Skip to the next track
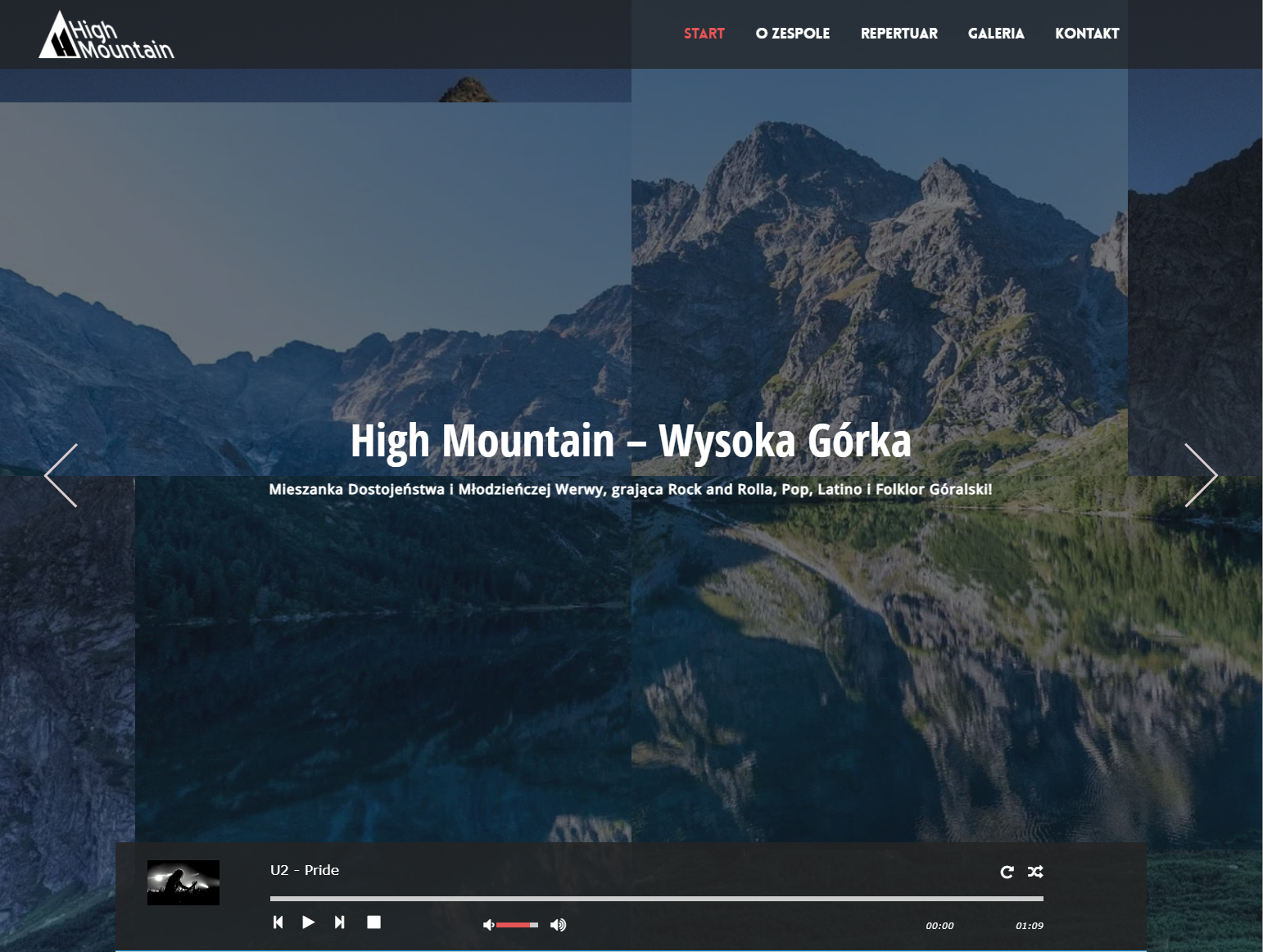 (x=339, y=923)
